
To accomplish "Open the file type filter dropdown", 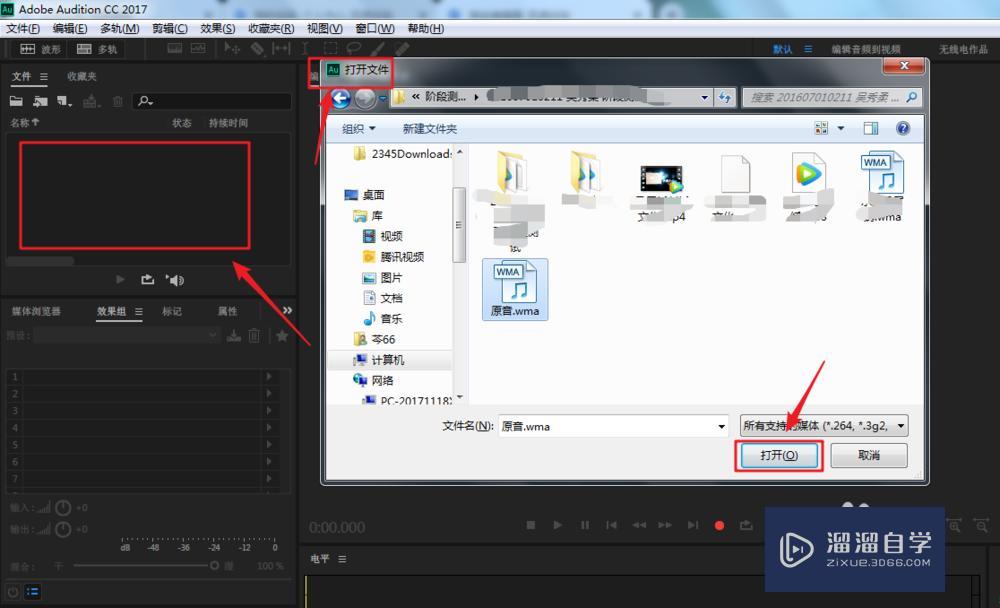I will [901, 426].
